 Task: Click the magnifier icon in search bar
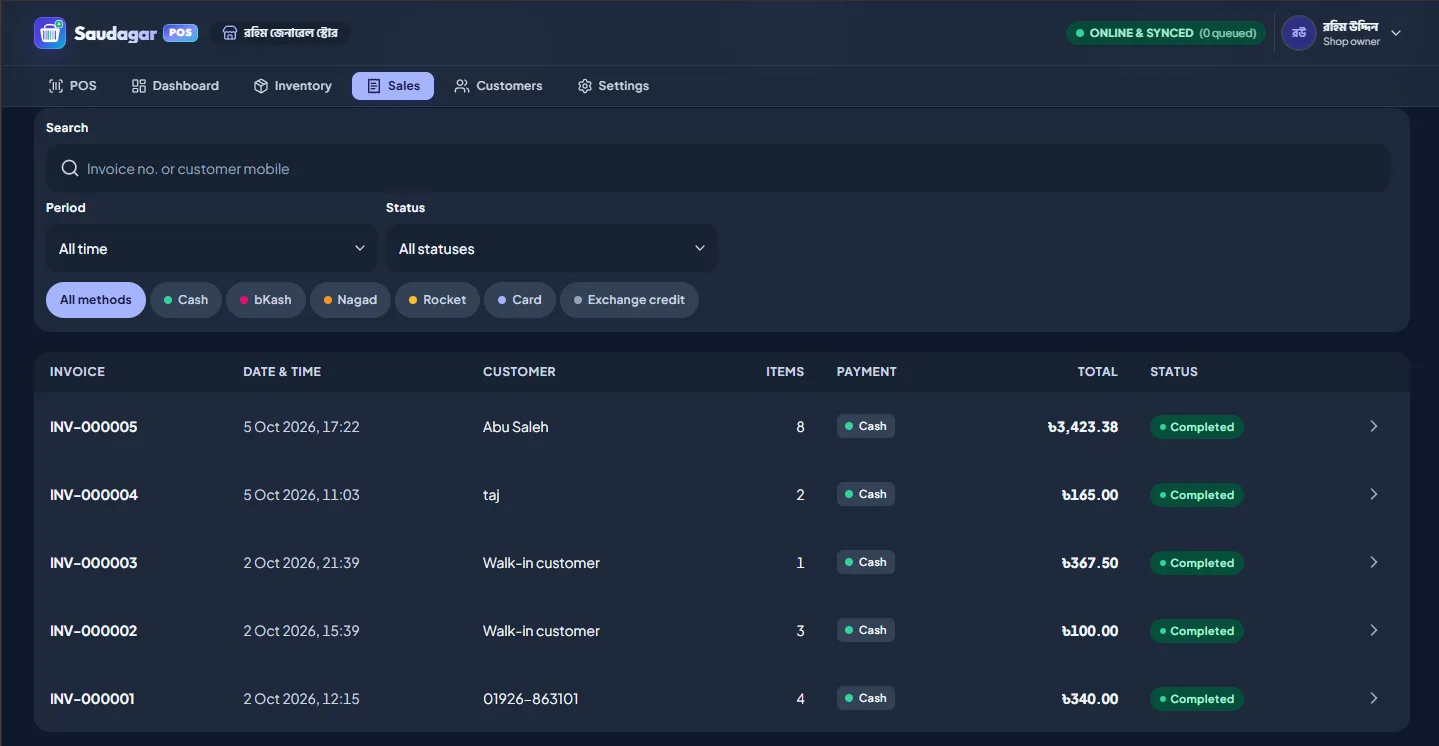coord(70,168)
